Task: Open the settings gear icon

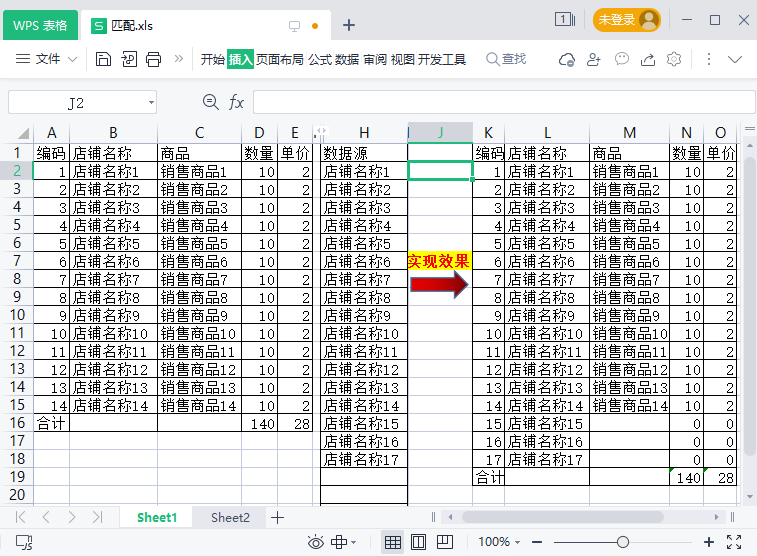Action: 675,59
